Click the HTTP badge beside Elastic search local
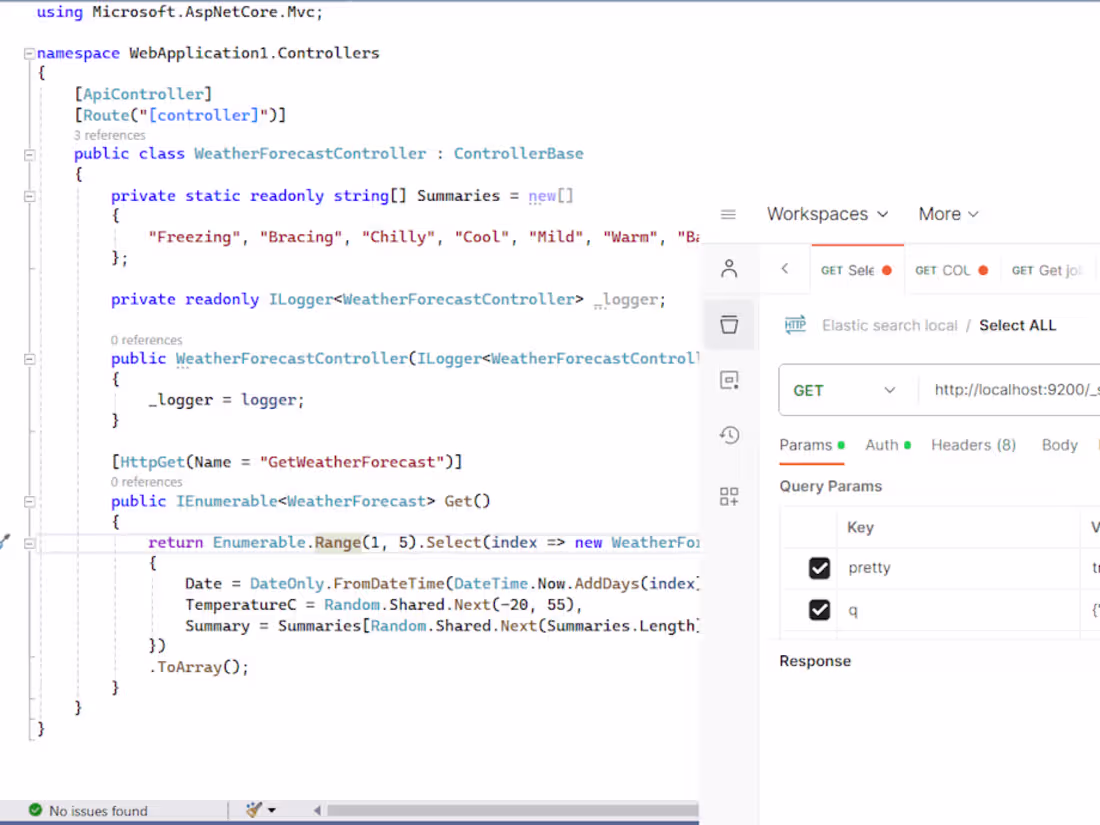 [795, 325]
